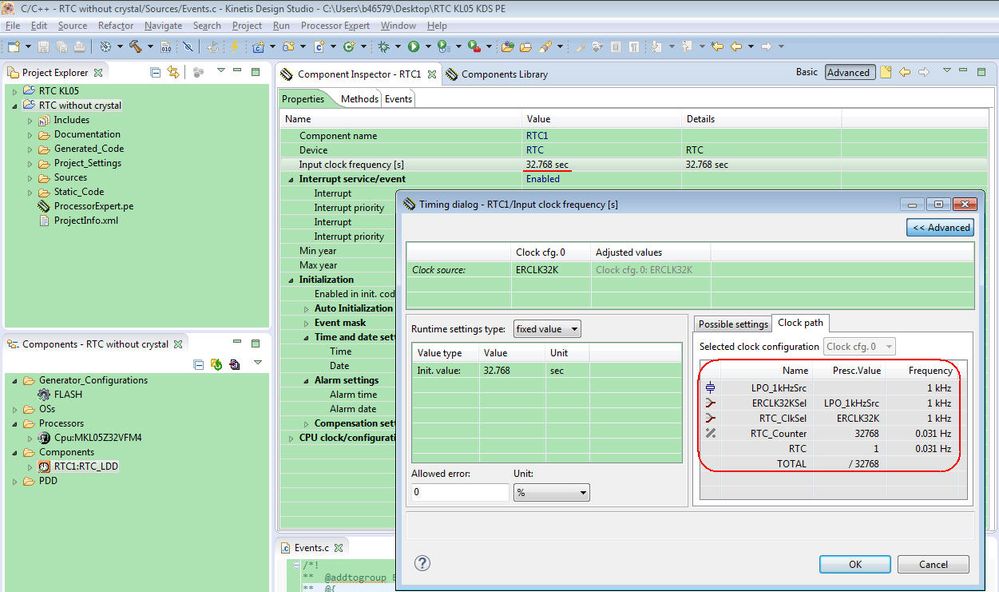Close the Component Inspector RTC1 tab
Image resolution: width=999 pixels, height=592 pixels.
(x=432, y=74)
